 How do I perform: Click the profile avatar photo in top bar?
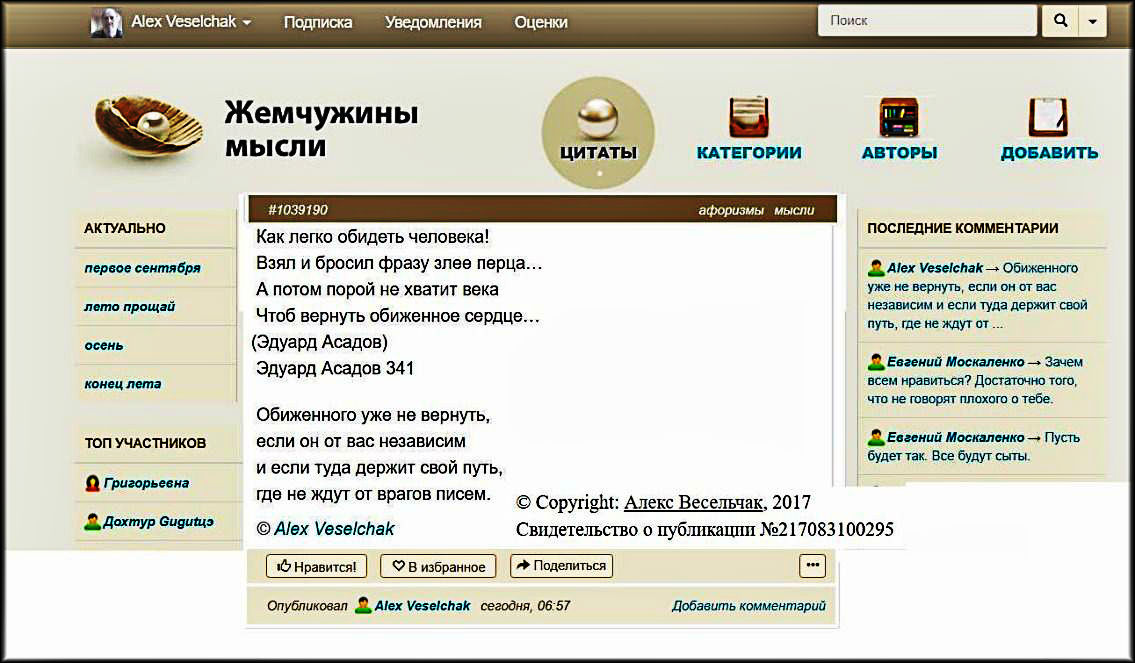click(106, 22)
